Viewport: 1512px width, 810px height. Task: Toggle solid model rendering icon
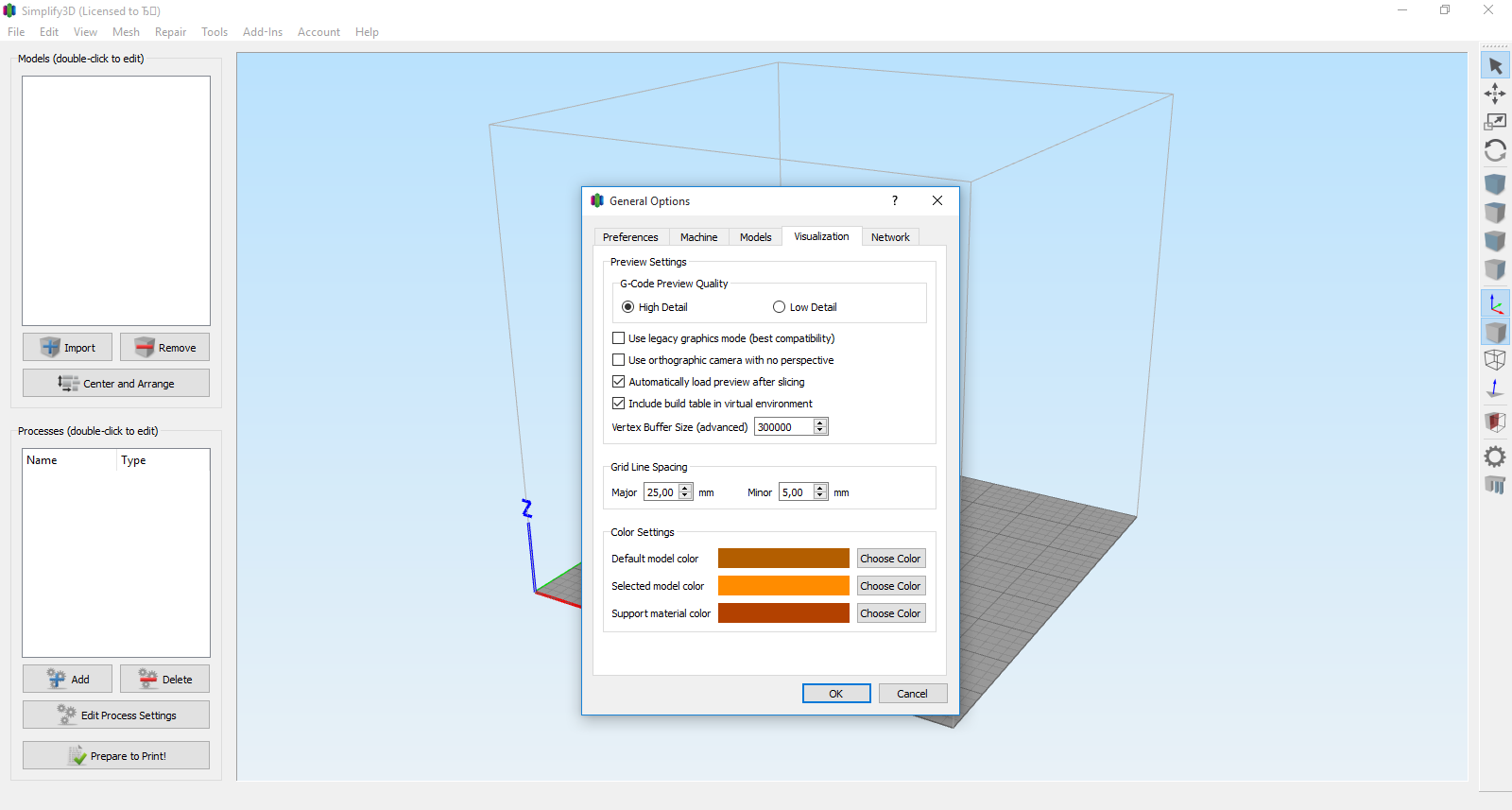(x=1495, y=332)
